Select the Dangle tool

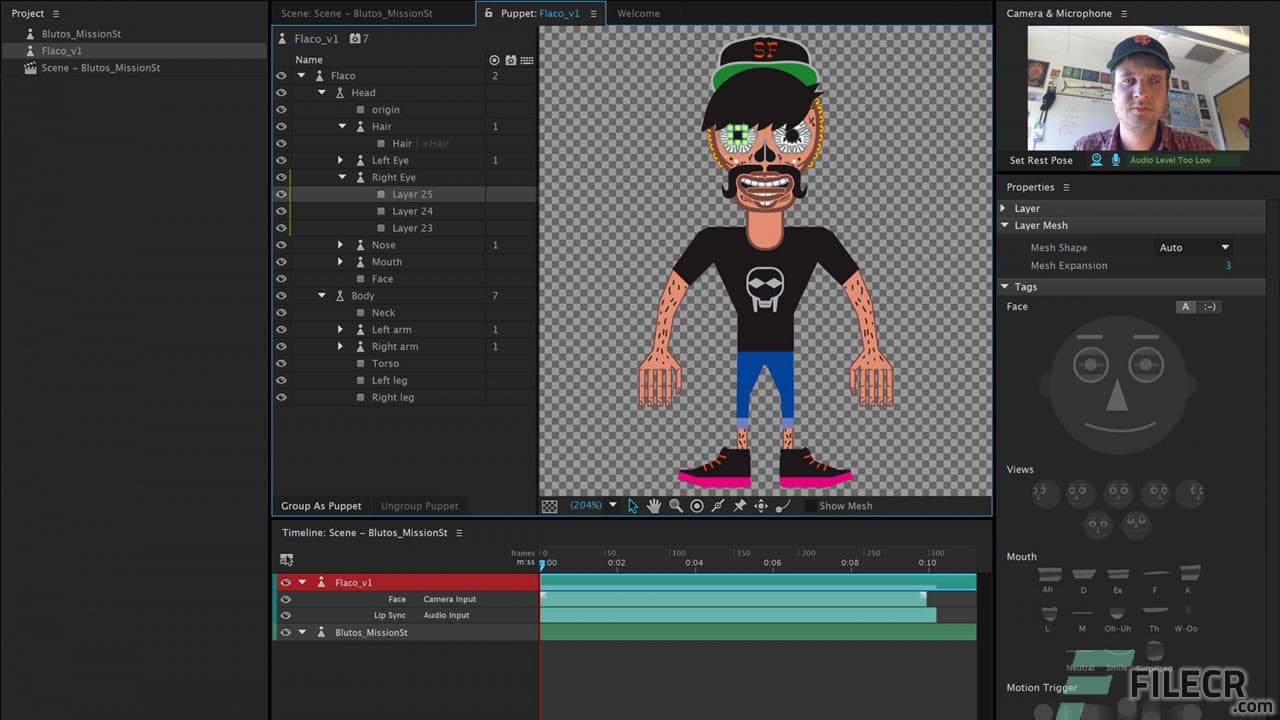tap(783, 506)
